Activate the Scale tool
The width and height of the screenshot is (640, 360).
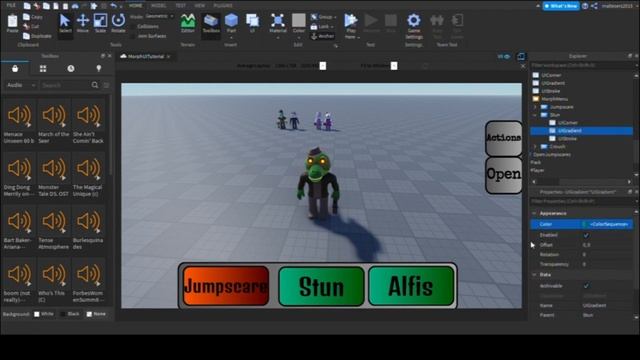point(100,23)
